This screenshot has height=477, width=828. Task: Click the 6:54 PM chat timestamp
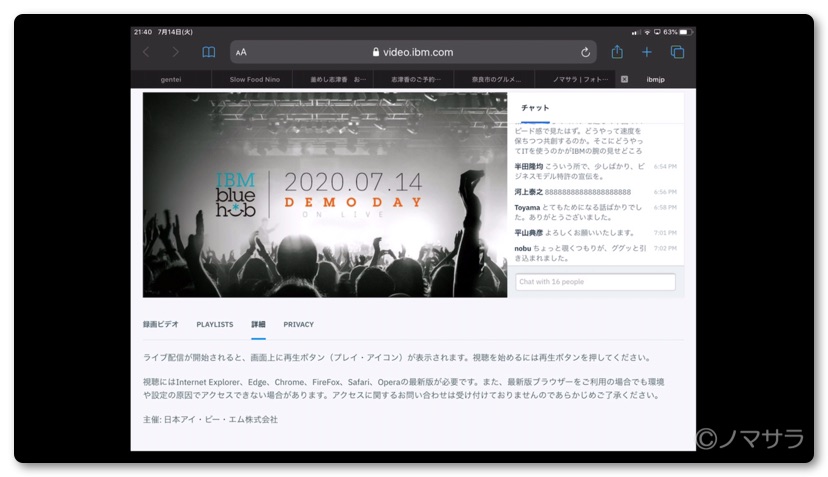[665, 166]
